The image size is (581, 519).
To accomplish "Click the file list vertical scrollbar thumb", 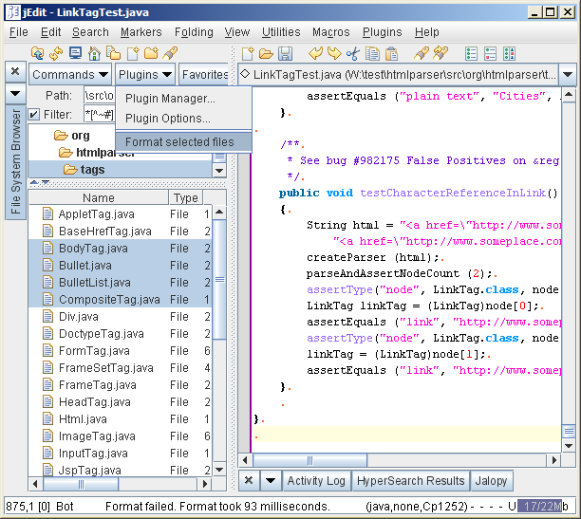I will click(x=219, y=279).
